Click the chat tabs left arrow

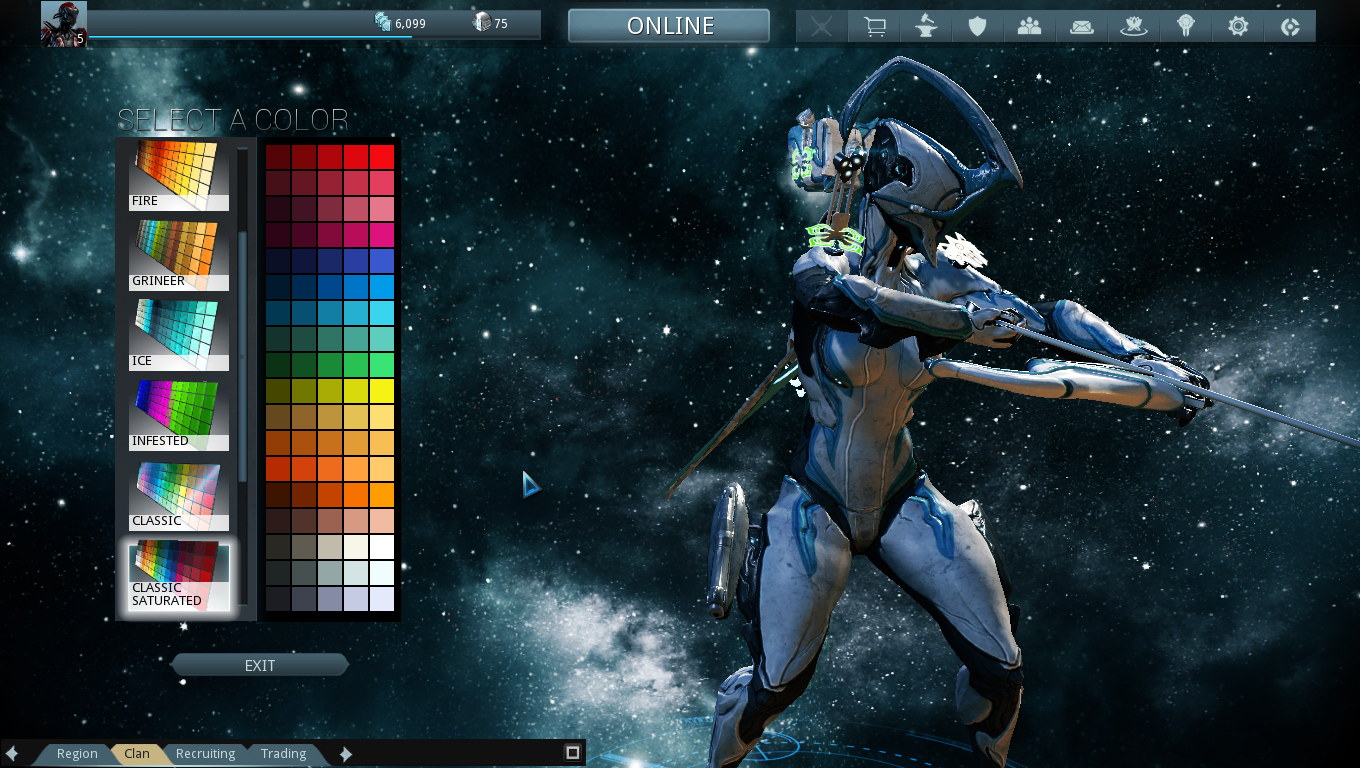[x=12, y=754]
